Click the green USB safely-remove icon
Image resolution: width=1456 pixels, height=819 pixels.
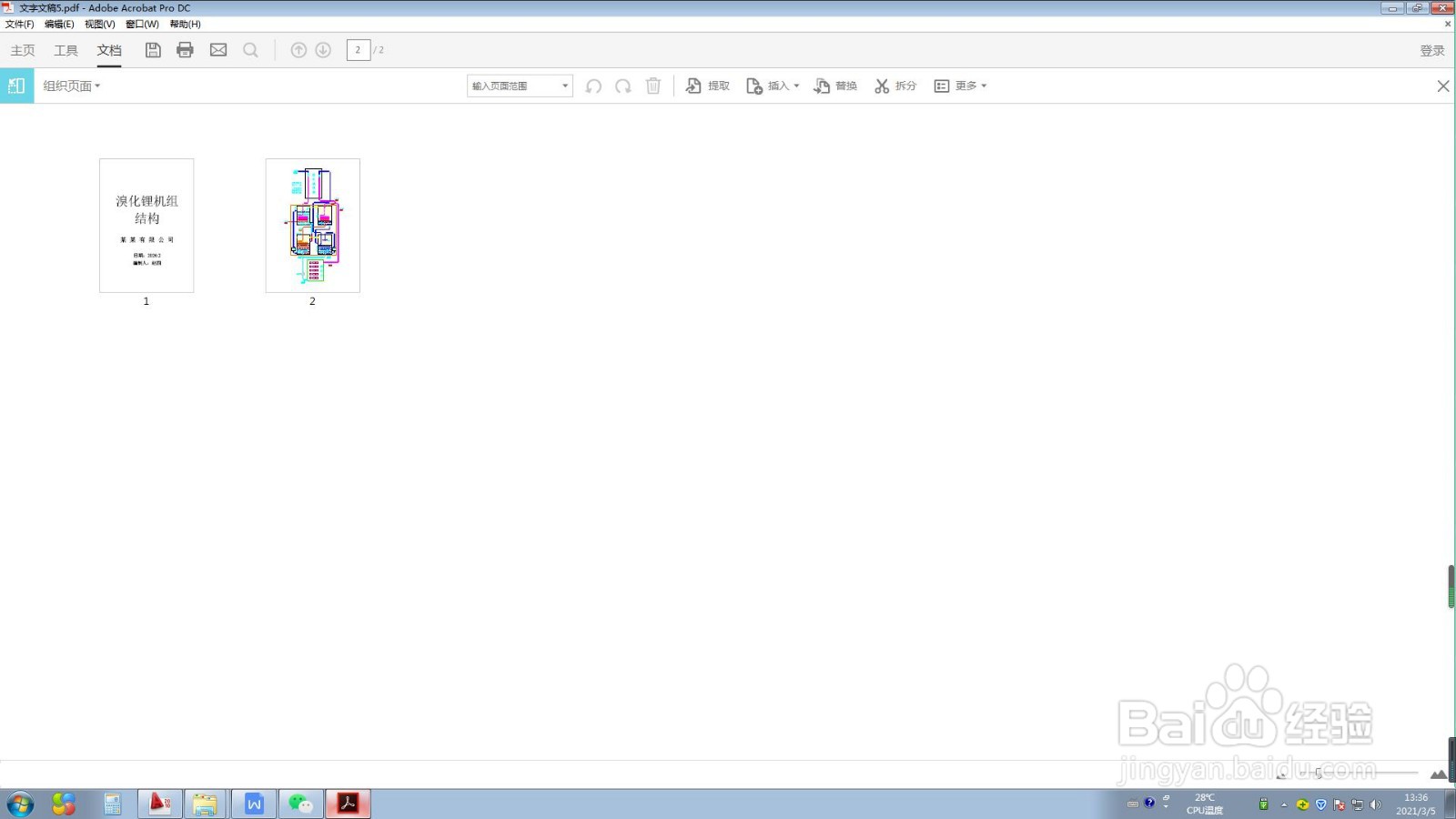pos(1263,804)
